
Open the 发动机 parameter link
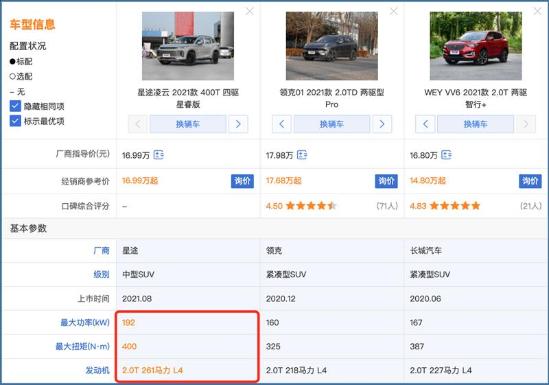[98, 370]
